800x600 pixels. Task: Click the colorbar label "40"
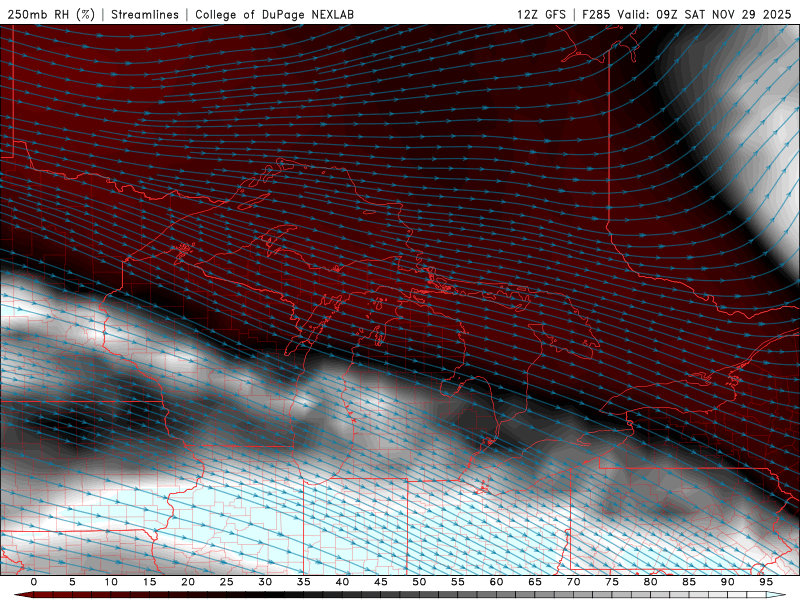point(342,582)
